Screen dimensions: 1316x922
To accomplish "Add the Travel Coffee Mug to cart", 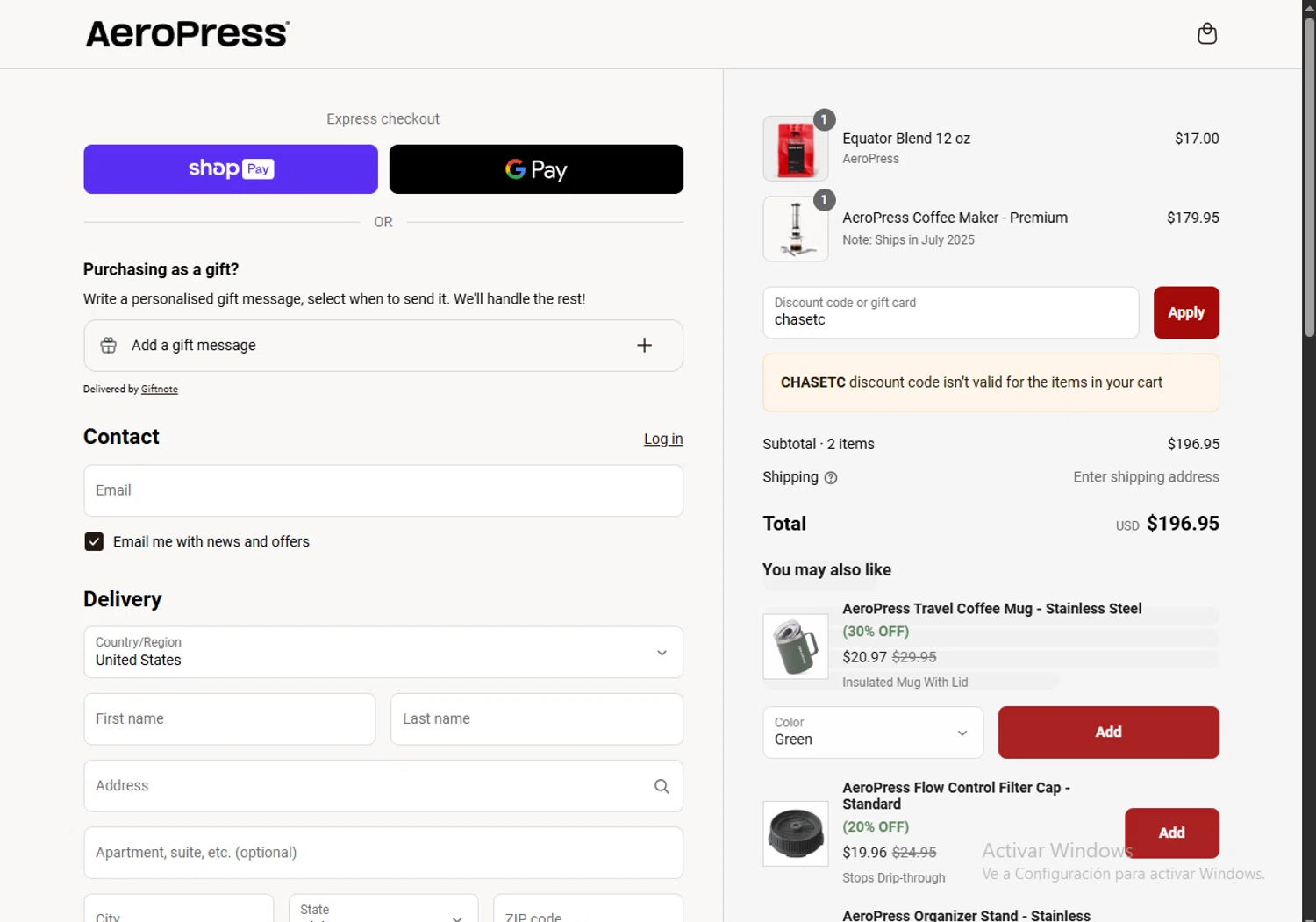I will click(1109, 732).
